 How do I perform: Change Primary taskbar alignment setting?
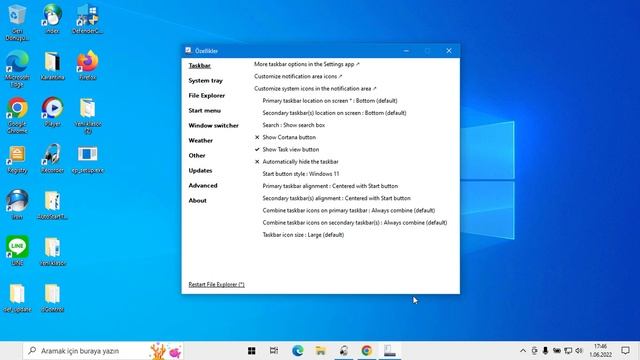(330, 186)
